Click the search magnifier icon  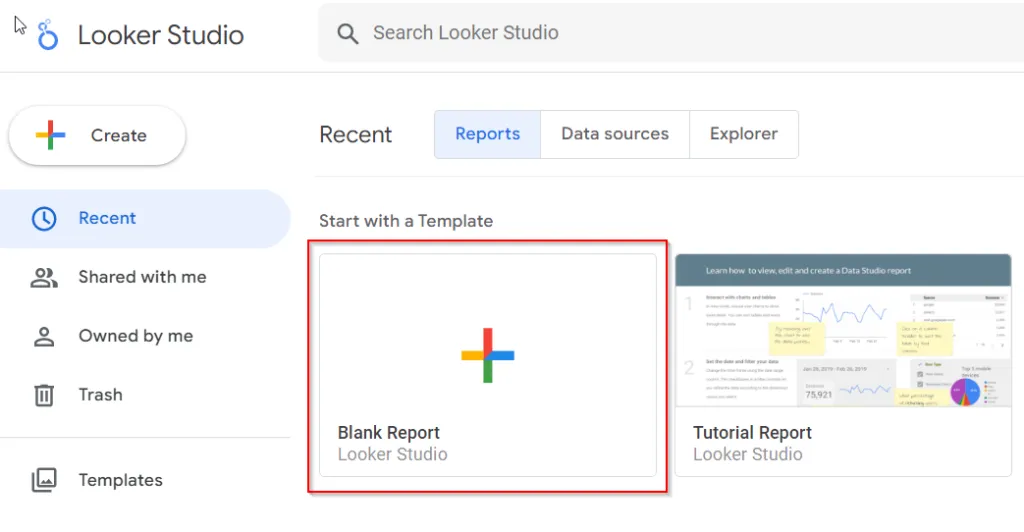347,33
